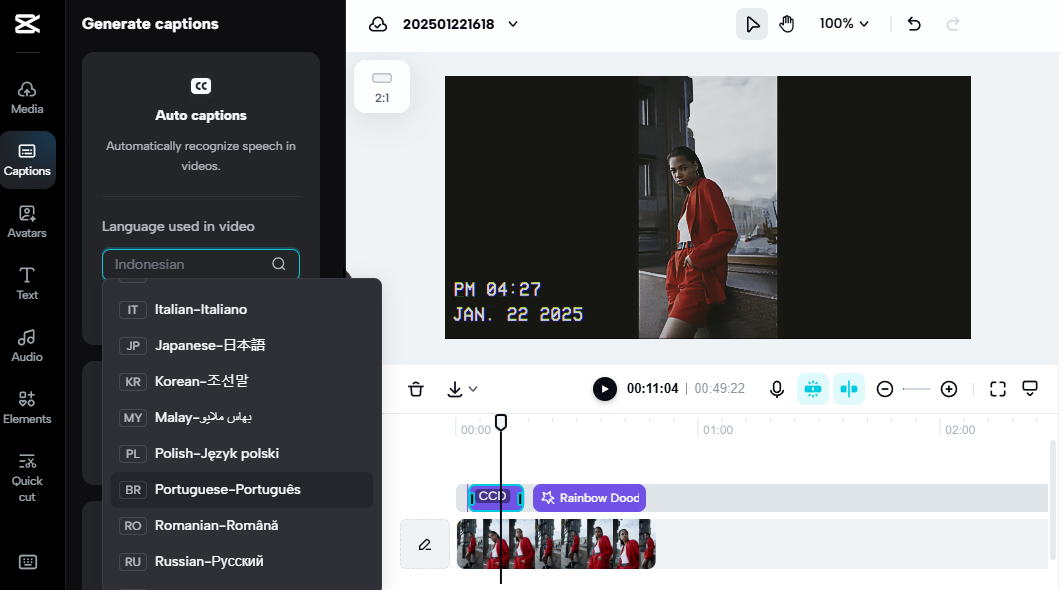Zoom in the timeline with plus
The height and width of the screenshot is (590, 1063).
(949, 389)
